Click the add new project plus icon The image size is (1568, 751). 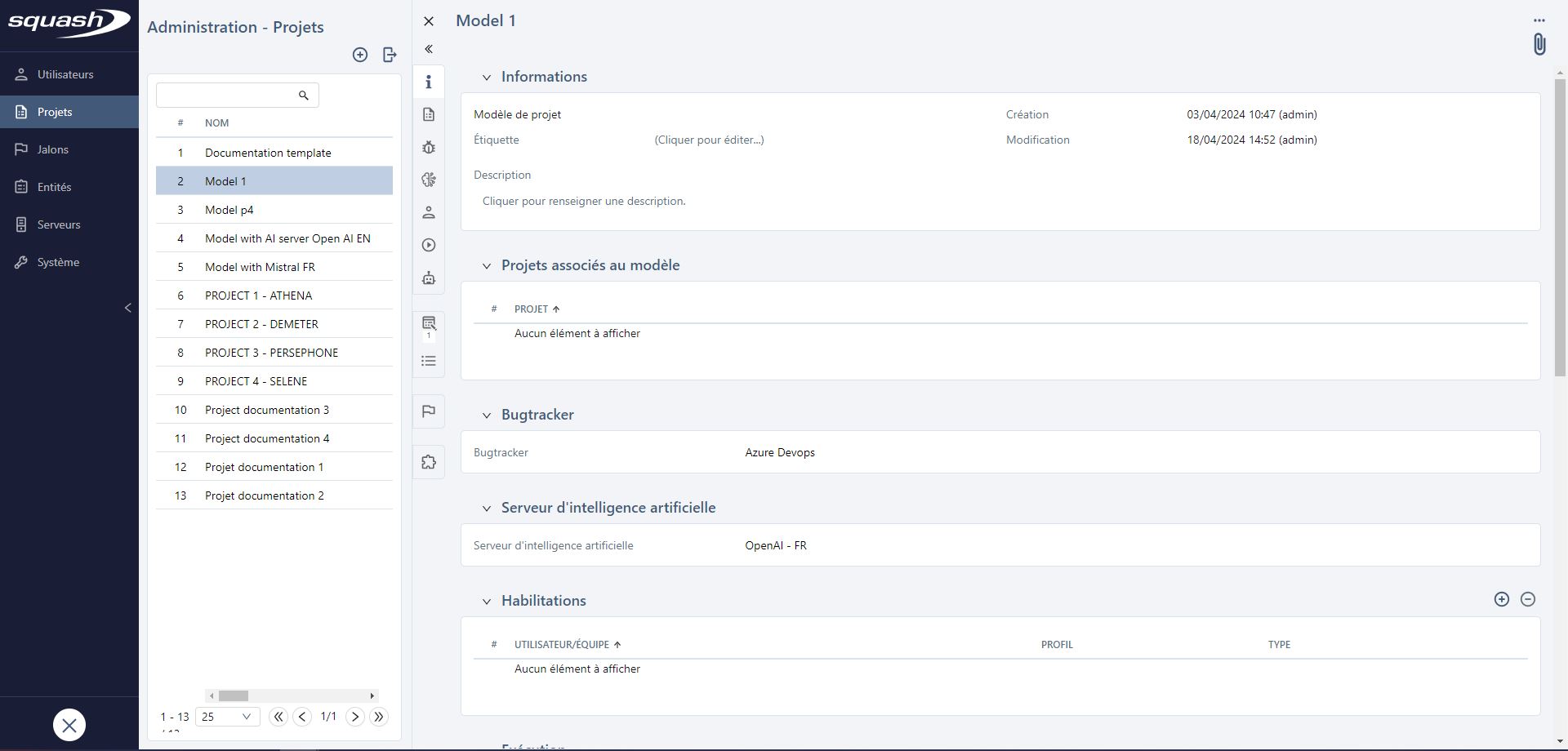[360, 55]
